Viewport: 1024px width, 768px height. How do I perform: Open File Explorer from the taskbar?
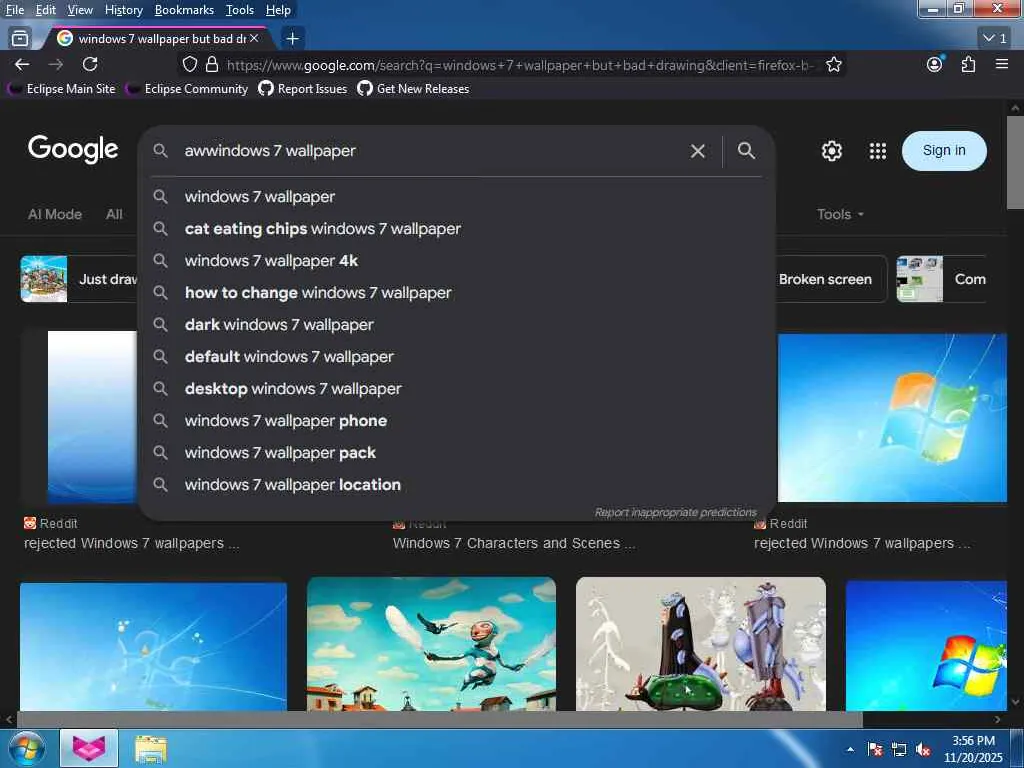(151, 748)
